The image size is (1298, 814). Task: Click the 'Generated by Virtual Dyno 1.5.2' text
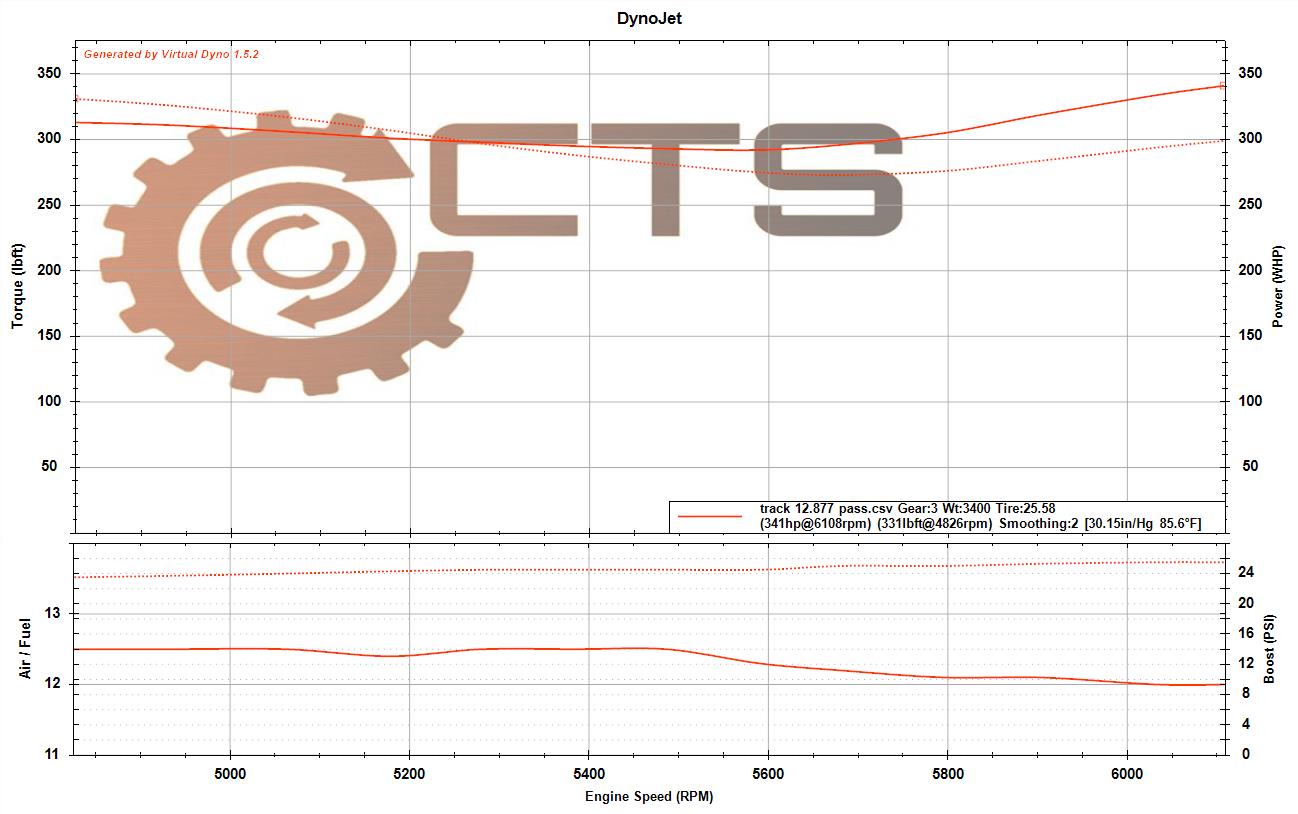pos(171,54)
